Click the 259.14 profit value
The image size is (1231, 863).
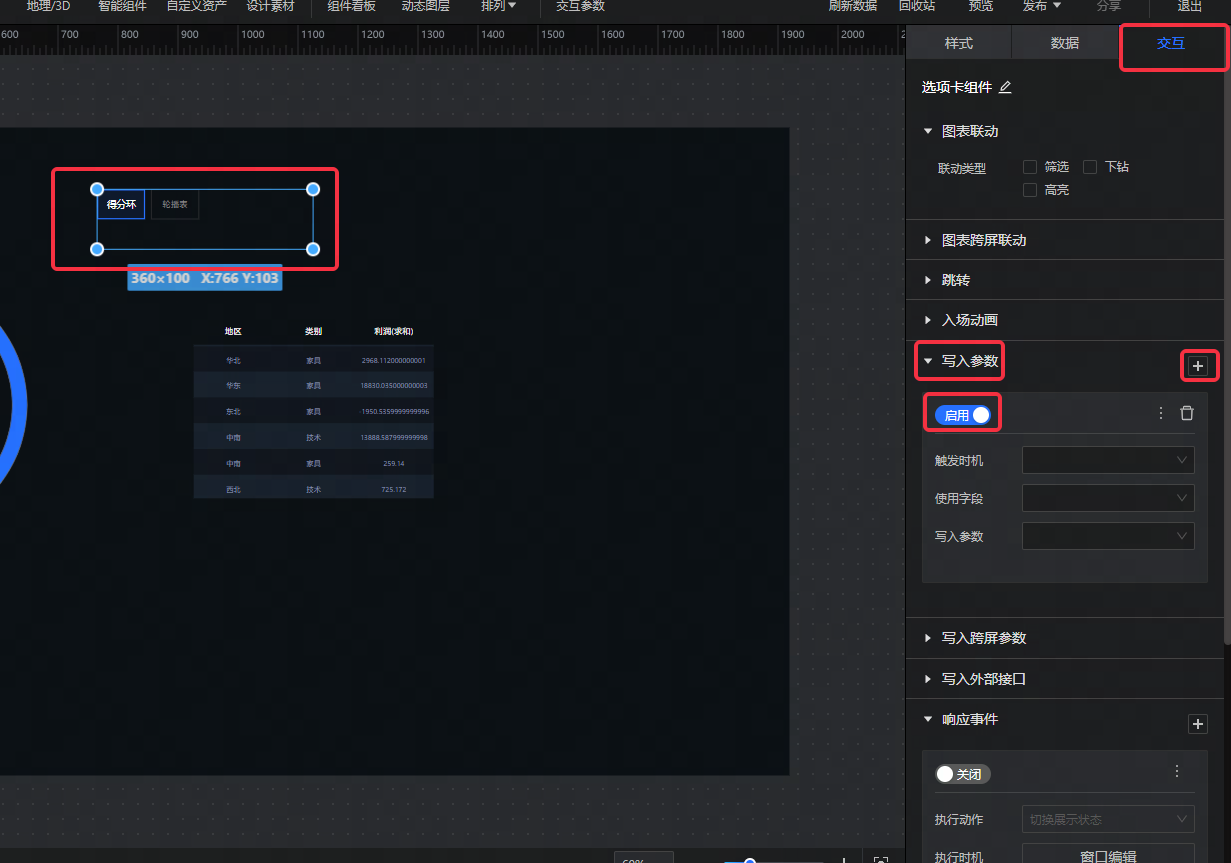(x=393, y=464)
